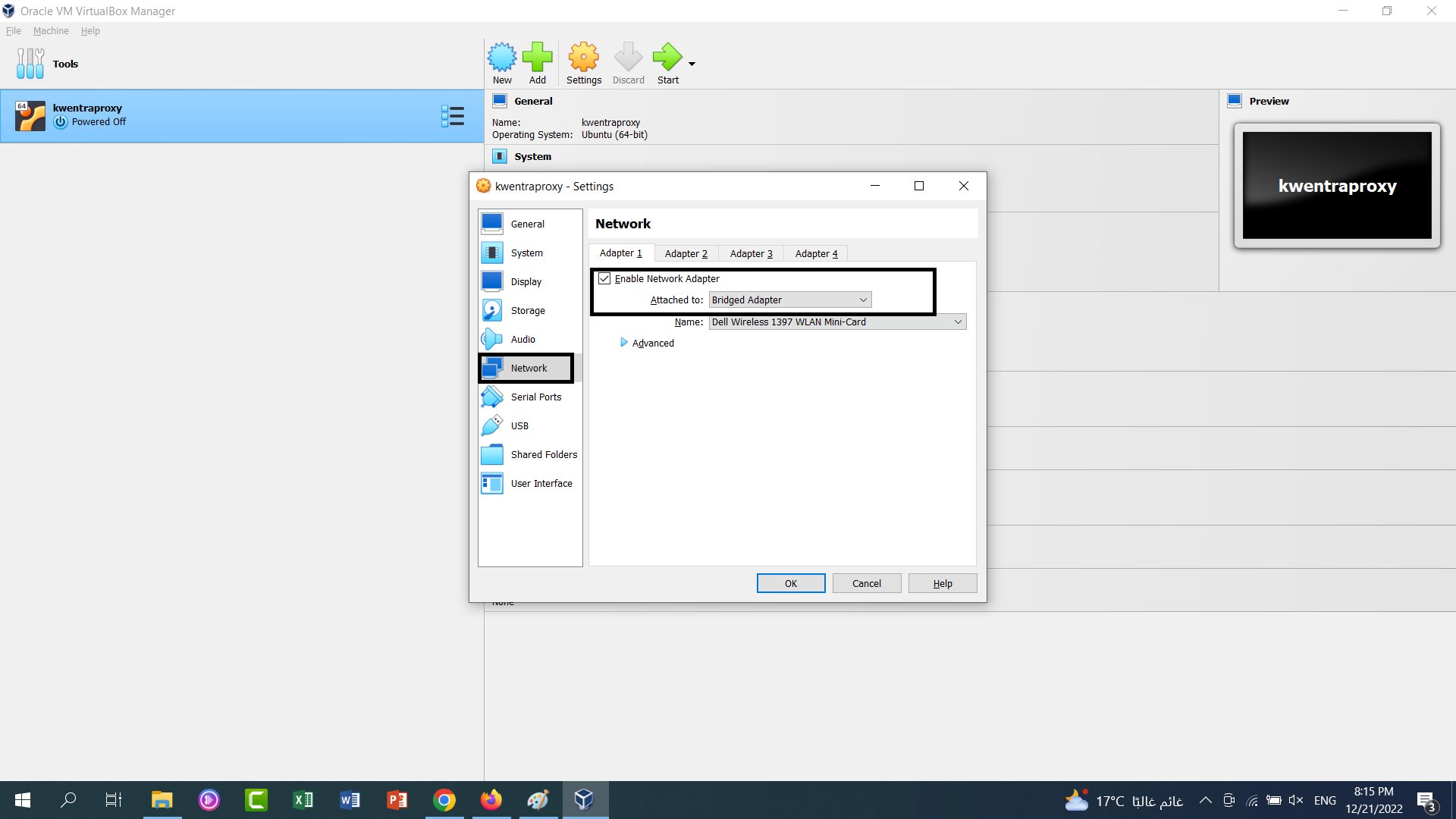Switch to the Adapter 4 tab

click(x=817, y=253)
